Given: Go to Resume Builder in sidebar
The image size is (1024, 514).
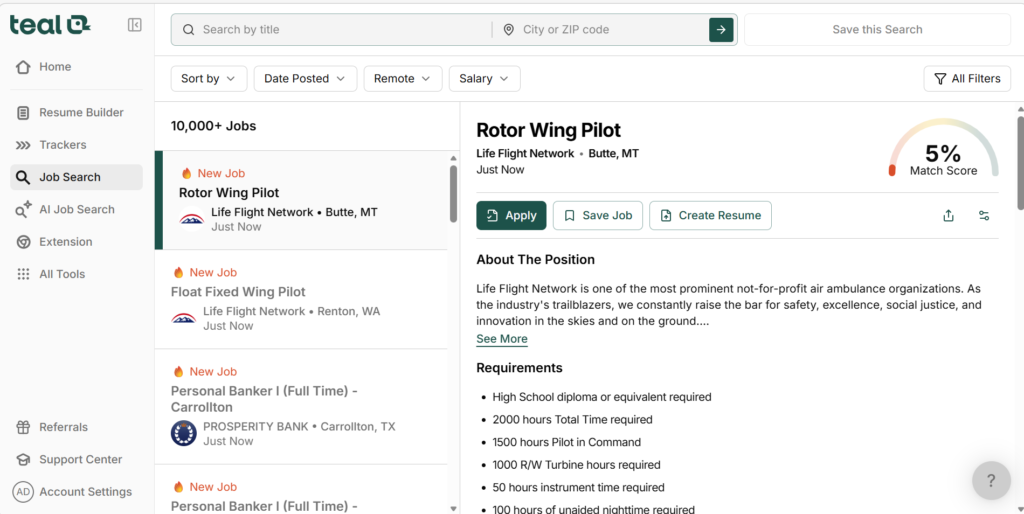Looking at the screenshot, I should [81, 113].
